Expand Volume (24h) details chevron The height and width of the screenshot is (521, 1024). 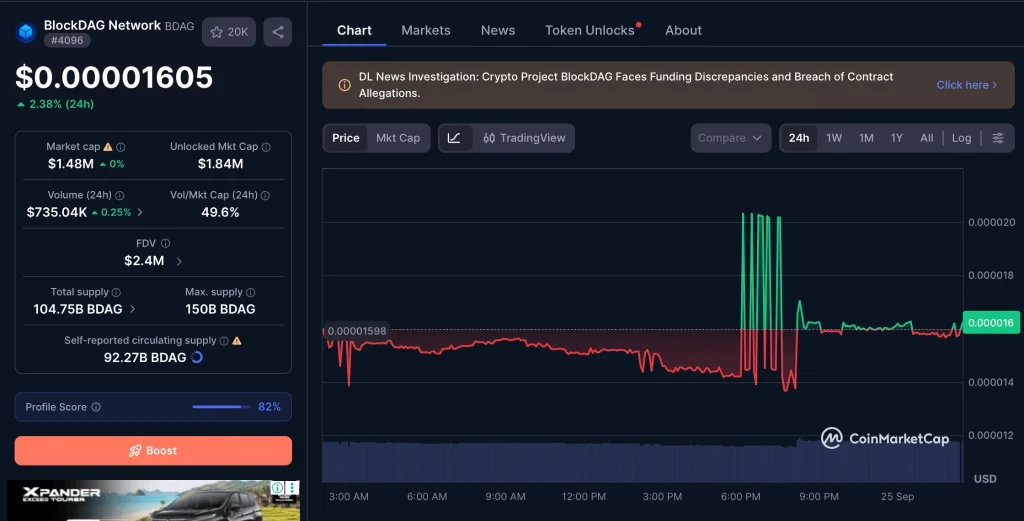(140, 212)
